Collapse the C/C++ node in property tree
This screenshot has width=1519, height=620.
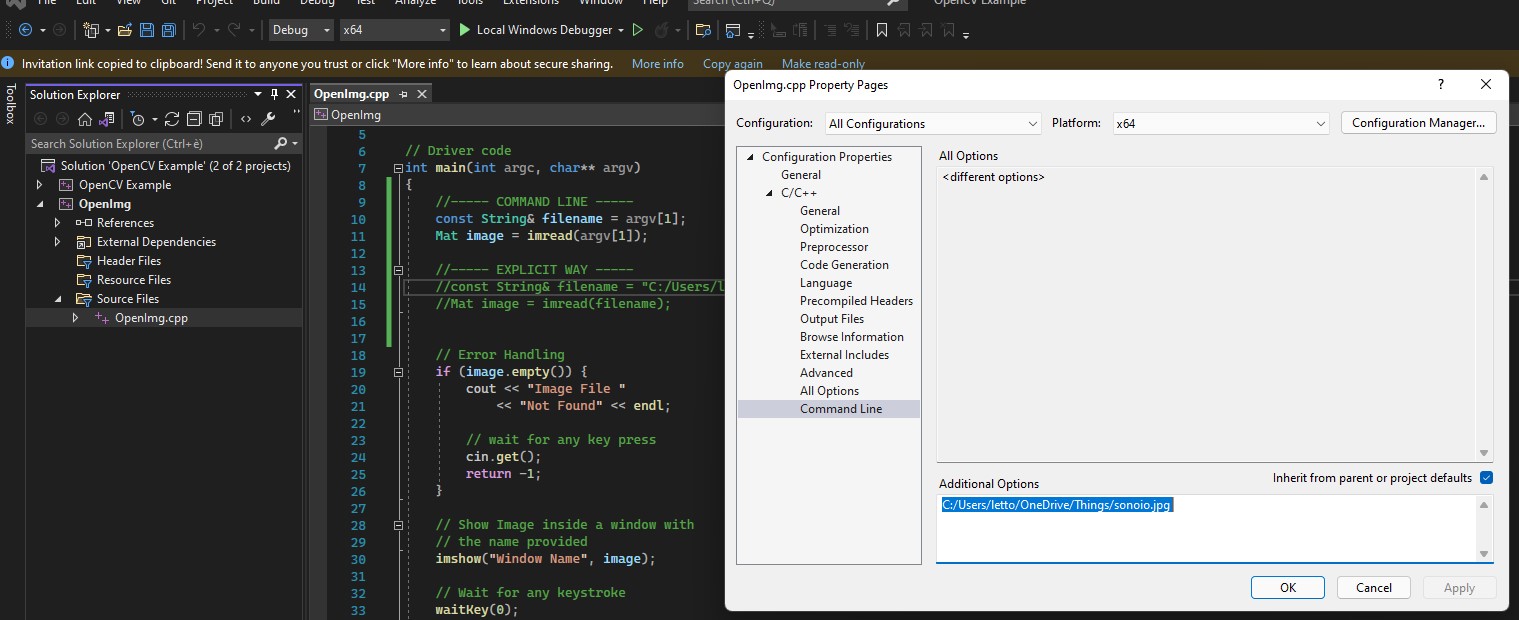click(x=769, y=193)
